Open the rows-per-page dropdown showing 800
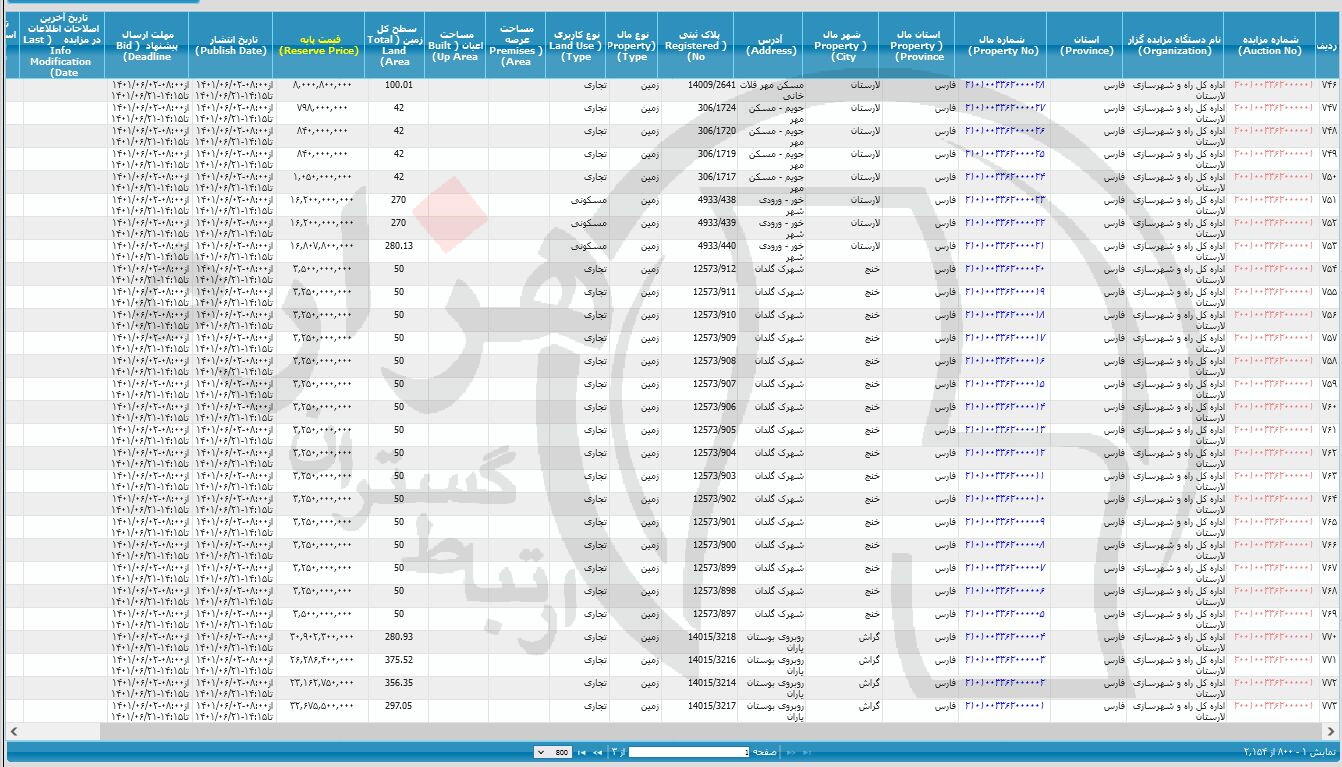Image resolution: width=1342 pixels, height=767 pixels. (x=553, y=752)
